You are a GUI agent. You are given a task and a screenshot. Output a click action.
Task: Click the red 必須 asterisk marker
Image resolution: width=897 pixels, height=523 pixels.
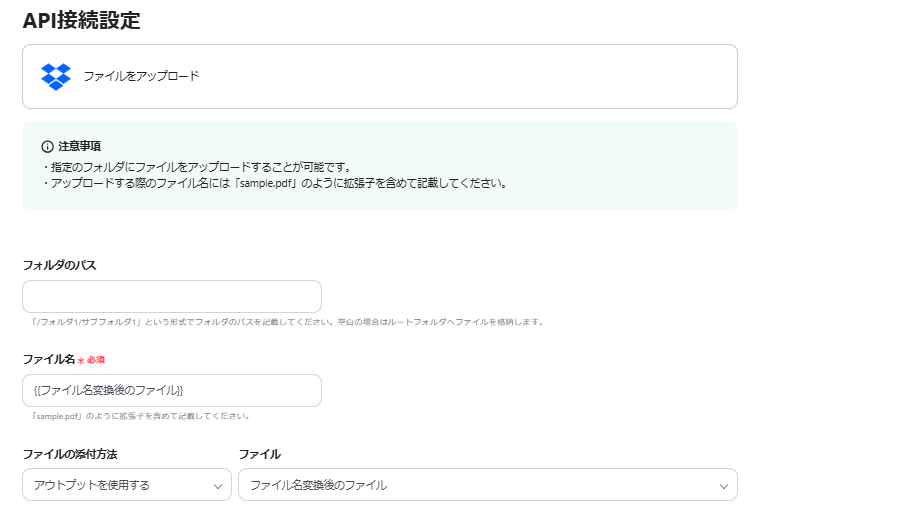click(82, 359)
